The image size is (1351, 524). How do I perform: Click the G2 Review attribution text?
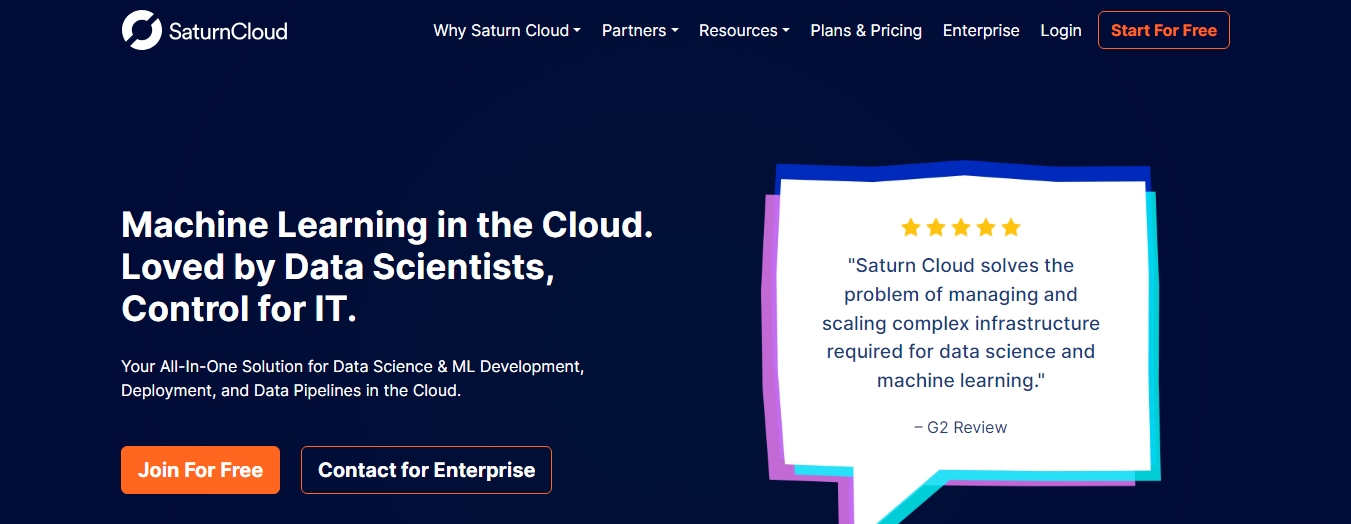(x=960, y=427)
